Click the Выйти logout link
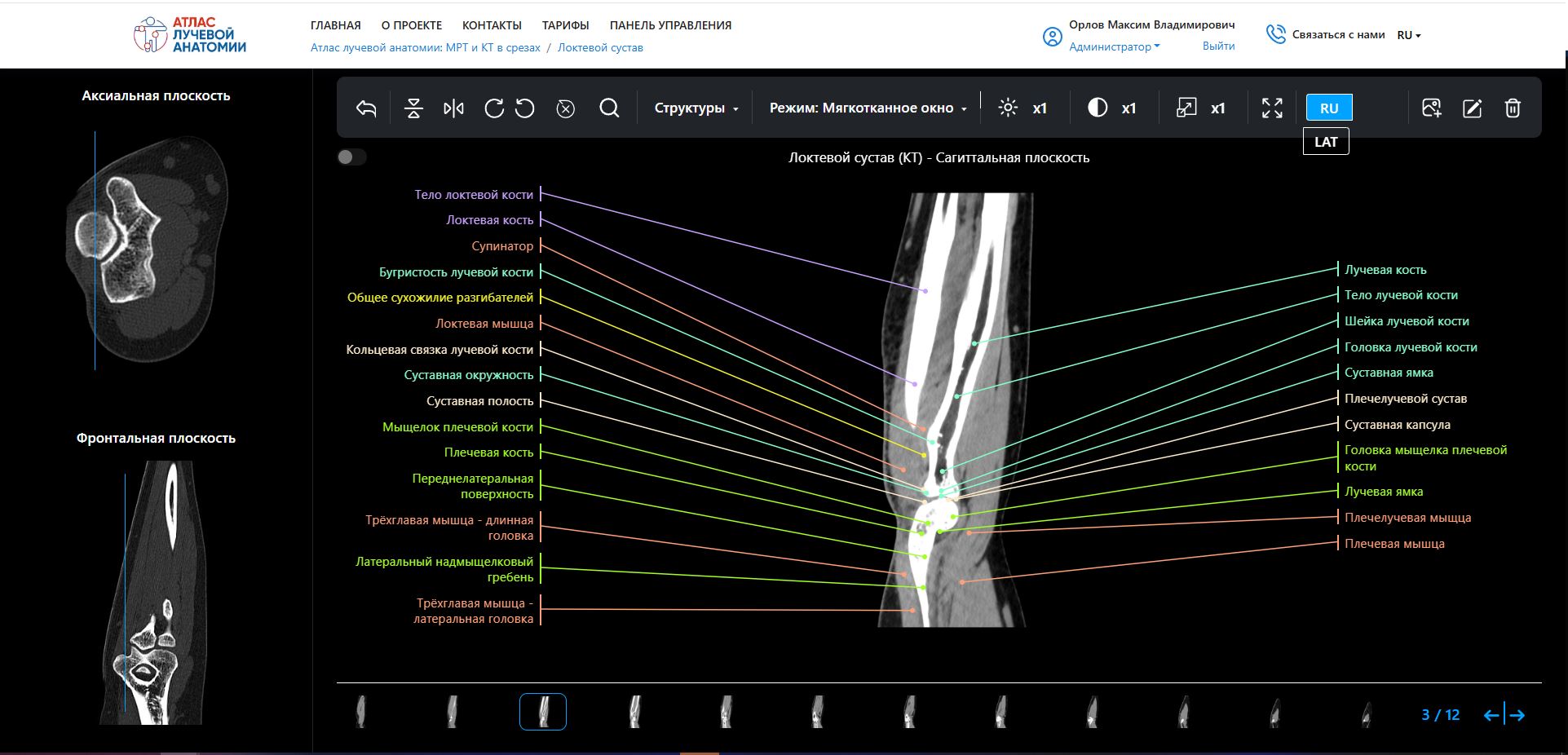 1218,46
